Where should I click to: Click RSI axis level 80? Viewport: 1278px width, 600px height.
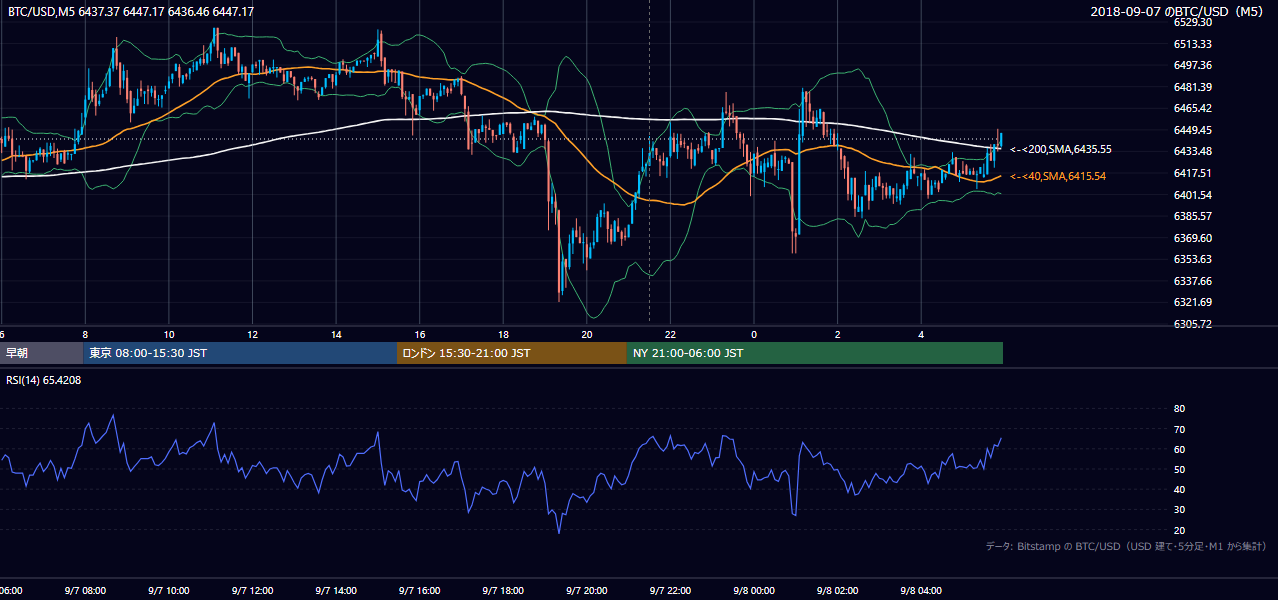click(1179, 409)
